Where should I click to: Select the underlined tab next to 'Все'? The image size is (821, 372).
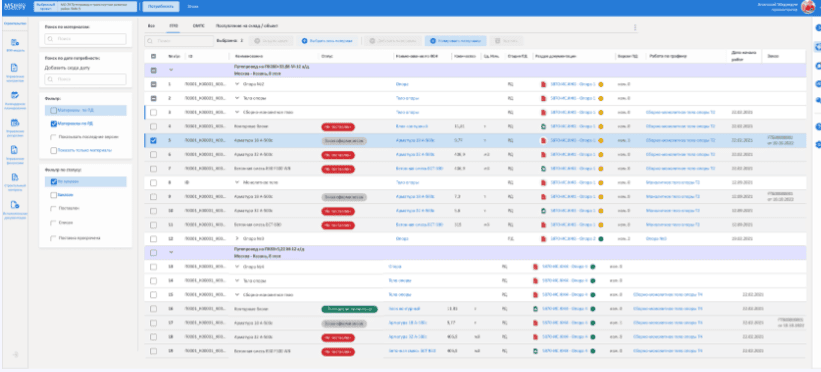pos(173,25)
